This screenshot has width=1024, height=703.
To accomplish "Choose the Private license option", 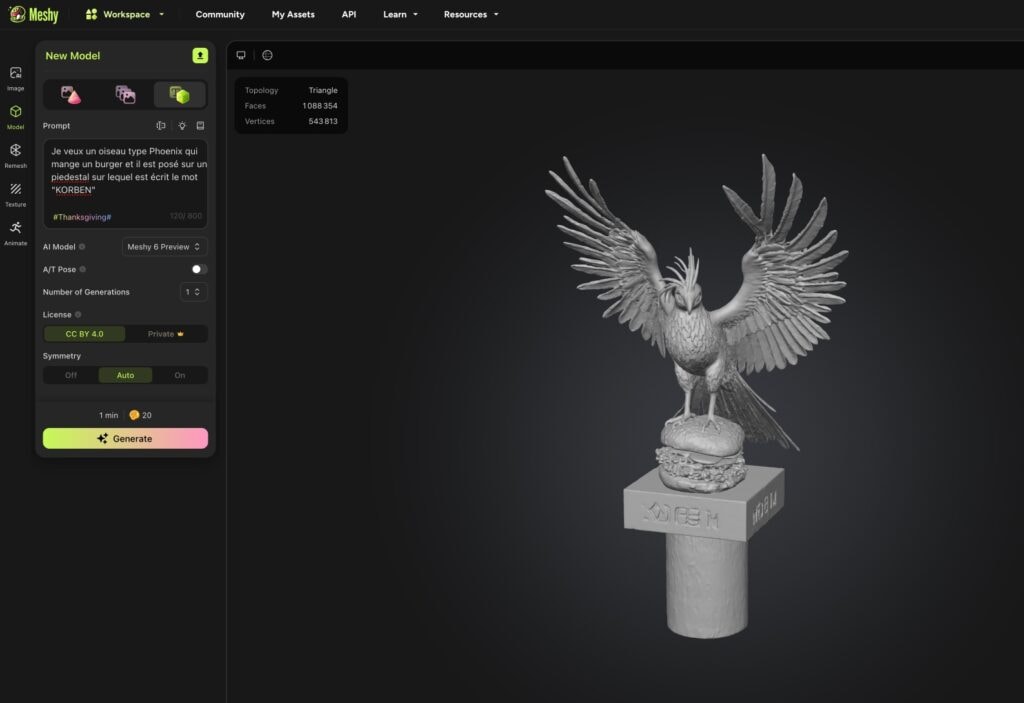I will 166,334.
